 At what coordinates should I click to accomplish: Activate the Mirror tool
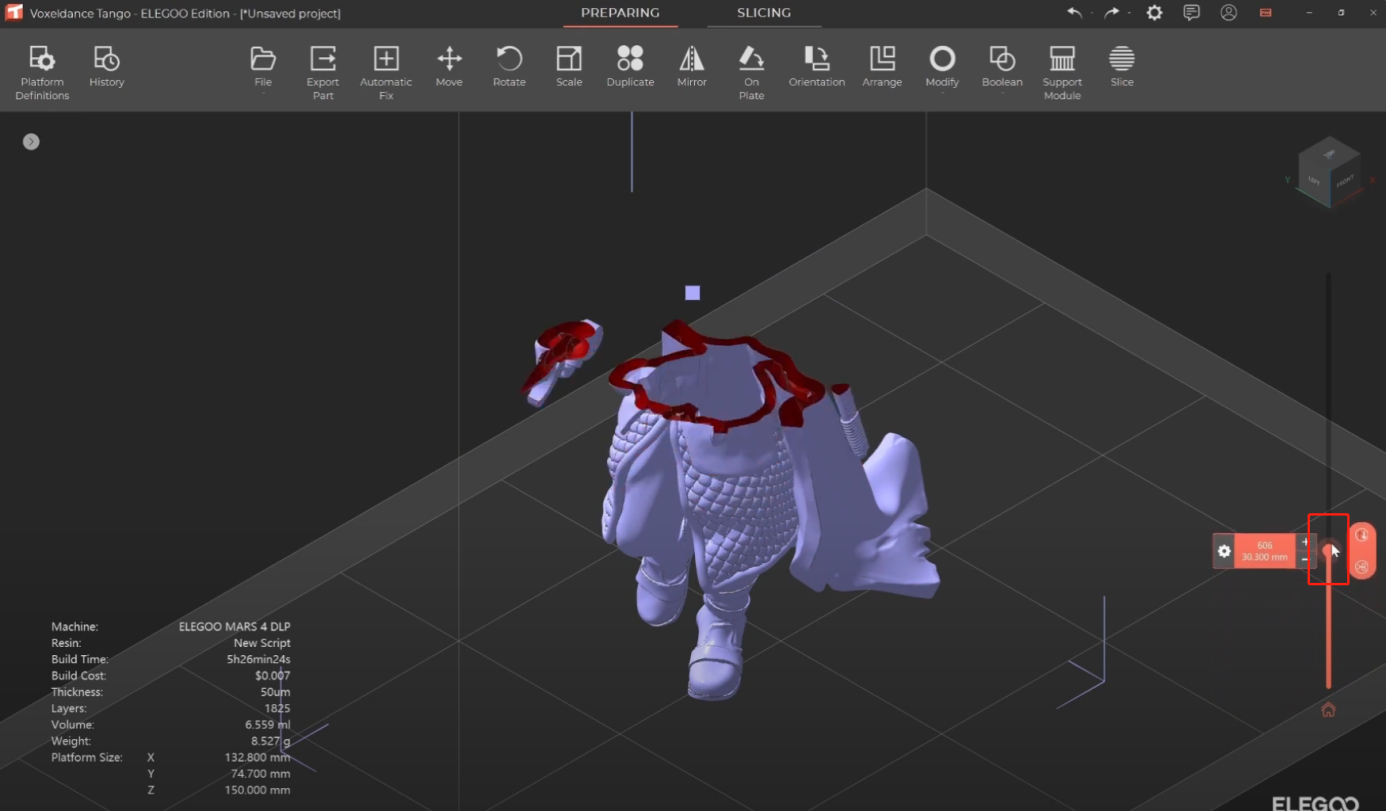pyautogui.click(x=691, y=67)
